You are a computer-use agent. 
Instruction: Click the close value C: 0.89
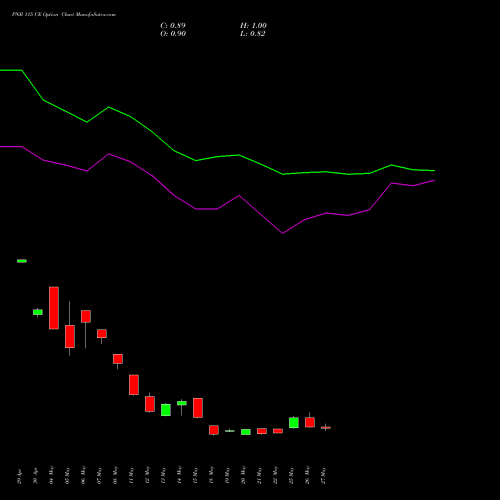pyautogui.click(x=173, y=26)
